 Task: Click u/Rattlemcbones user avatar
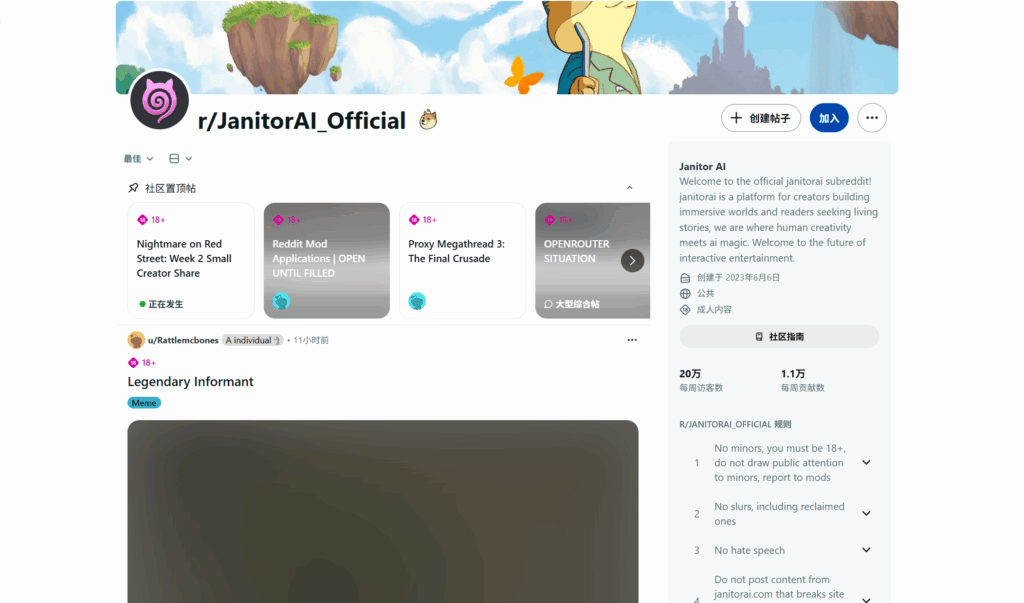pos(136,340)
